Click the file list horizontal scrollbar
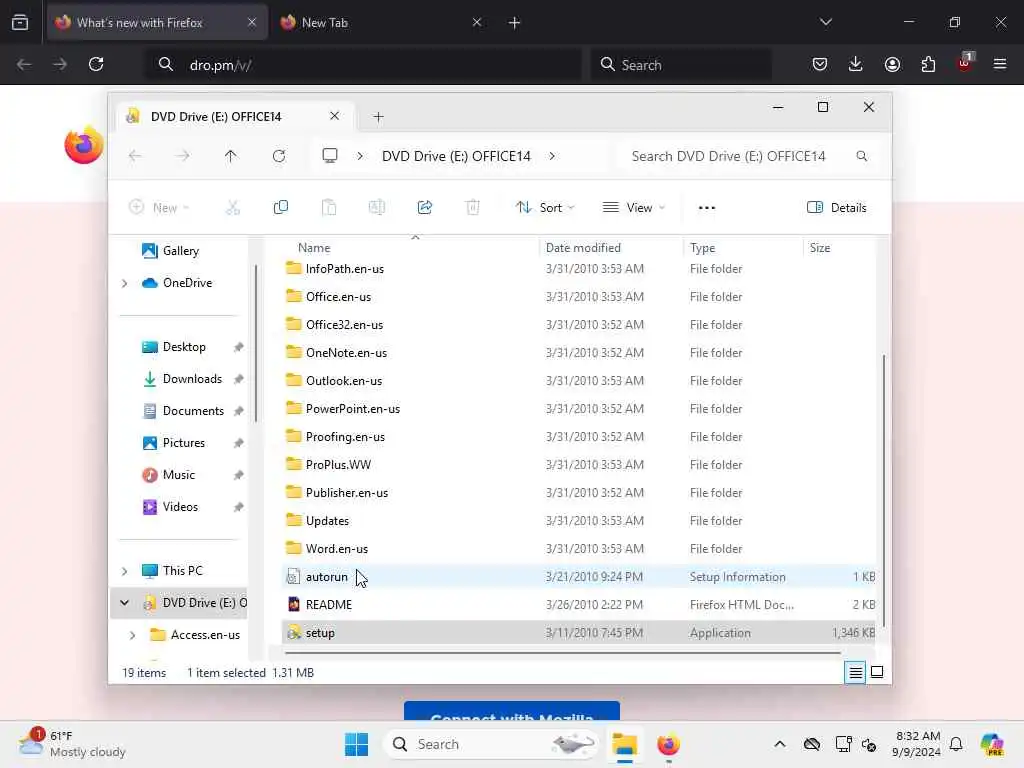This screenshot has width=1024, height=768. click(x=563, y=652)
